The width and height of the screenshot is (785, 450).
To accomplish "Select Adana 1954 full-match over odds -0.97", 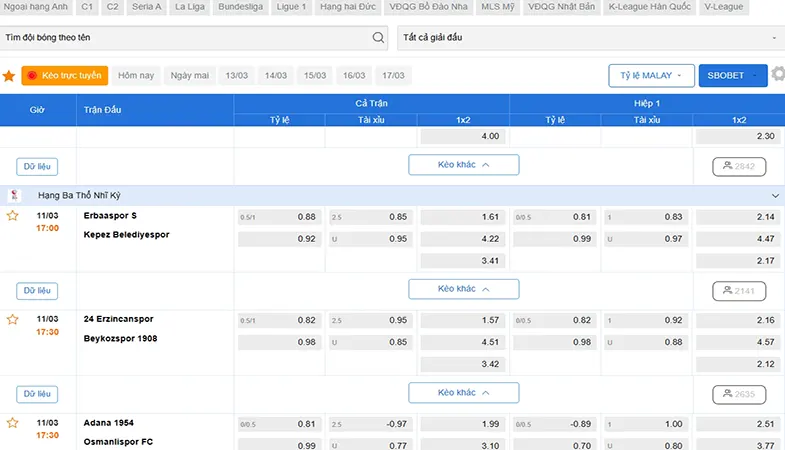I will (x=371, y=424).
